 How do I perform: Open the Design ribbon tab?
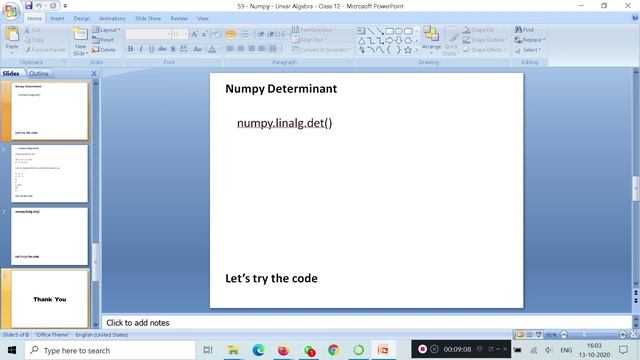pos(82,18)
